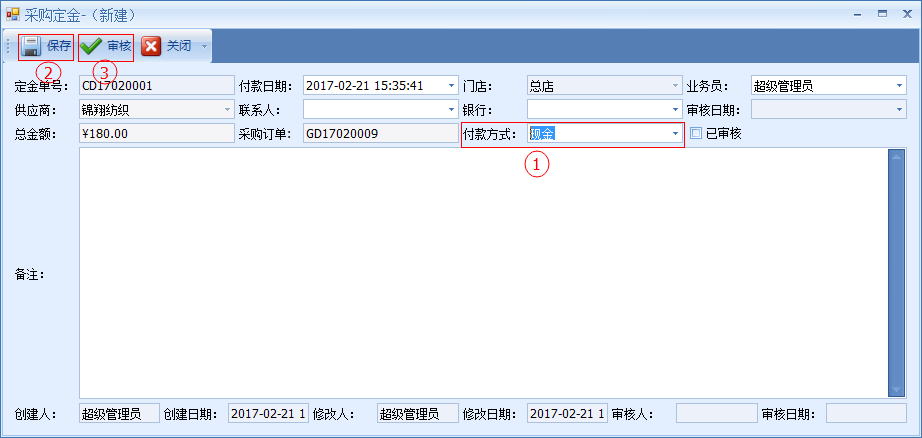Click the Save (保存) floppy disk icon

(x=31, y=46)
